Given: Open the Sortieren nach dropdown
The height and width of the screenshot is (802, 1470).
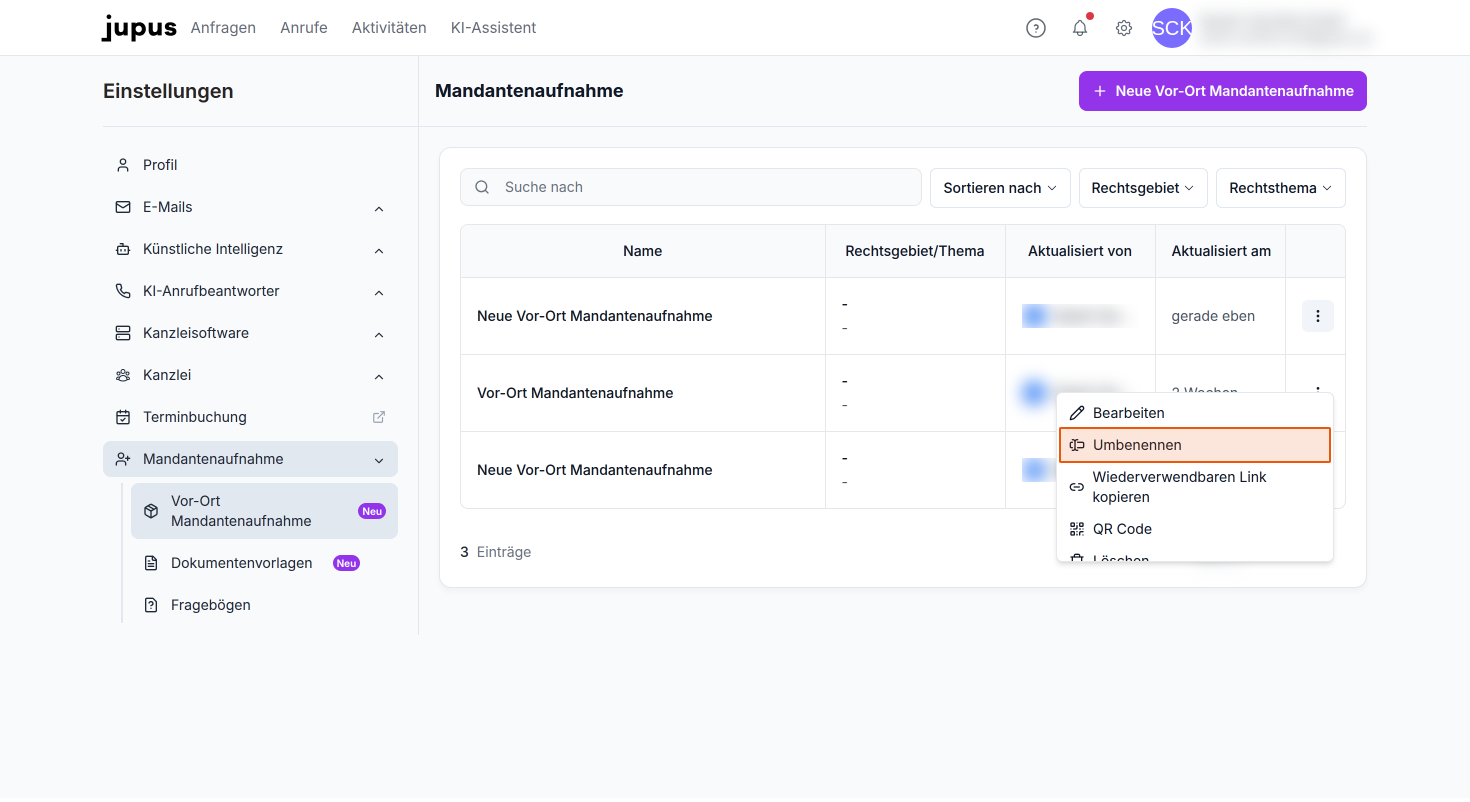Looking at the screenshot, I should pos(1000,188).
